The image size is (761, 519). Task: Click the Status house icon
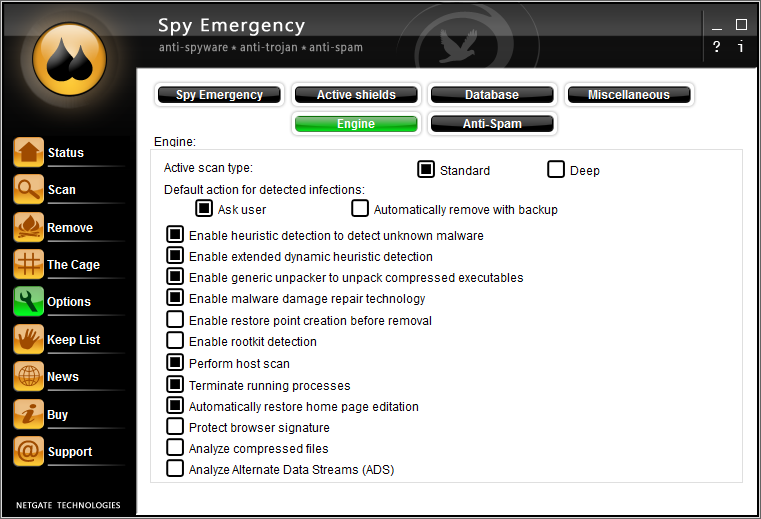[29, 153]
